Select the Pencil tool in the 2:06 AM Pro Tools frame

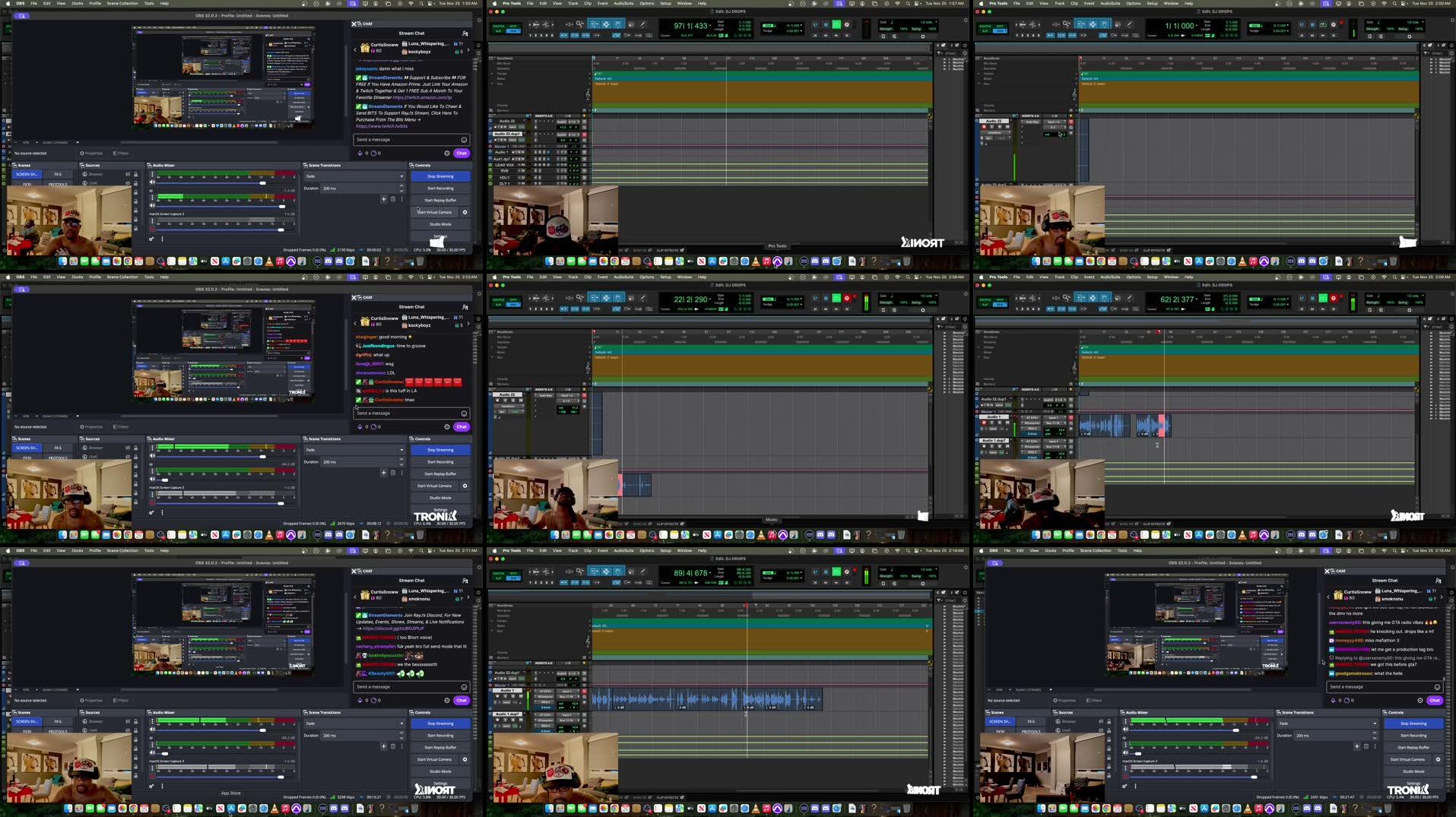click(642, 298)
